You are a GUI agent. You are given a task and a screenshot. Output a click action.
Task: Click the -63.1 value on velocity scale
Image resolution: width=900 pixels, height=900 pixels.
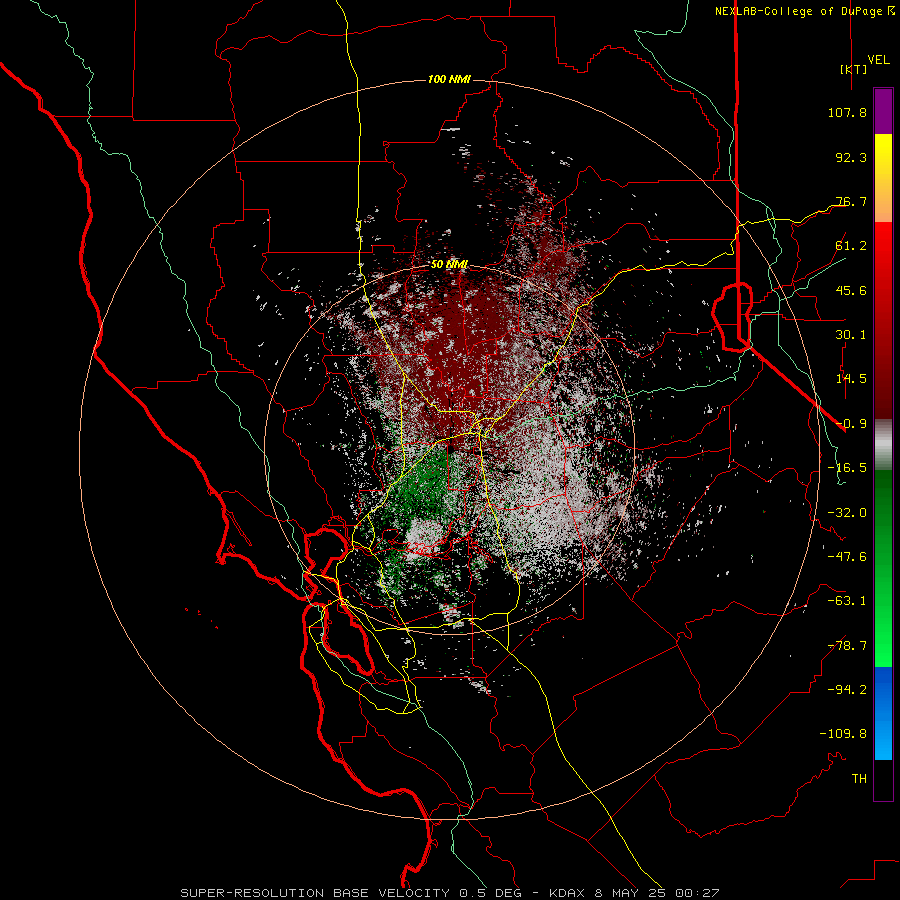click(847, 601)
